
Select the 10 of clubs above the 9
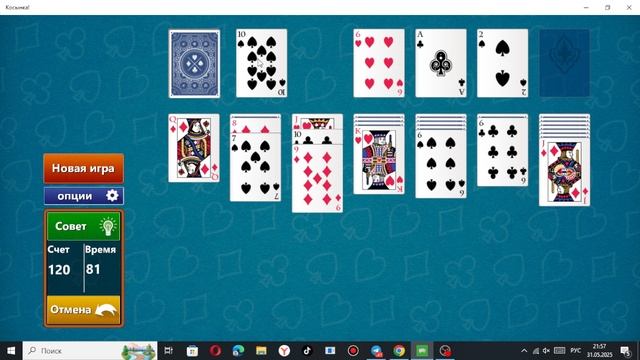[317, 137]
